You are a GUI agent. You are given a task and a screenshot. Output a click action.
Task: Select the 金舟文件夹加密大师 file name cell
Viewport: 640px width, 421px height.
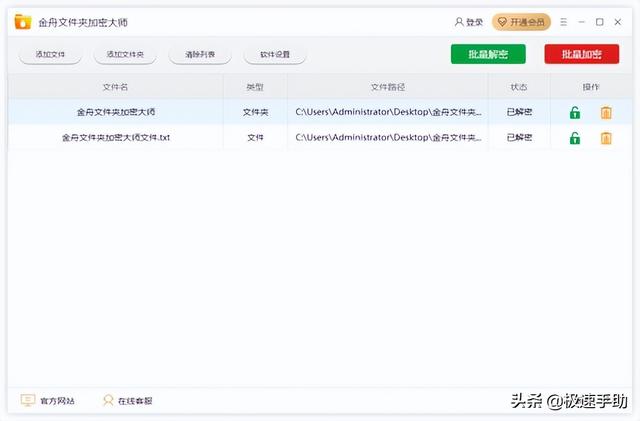[116, 112]
